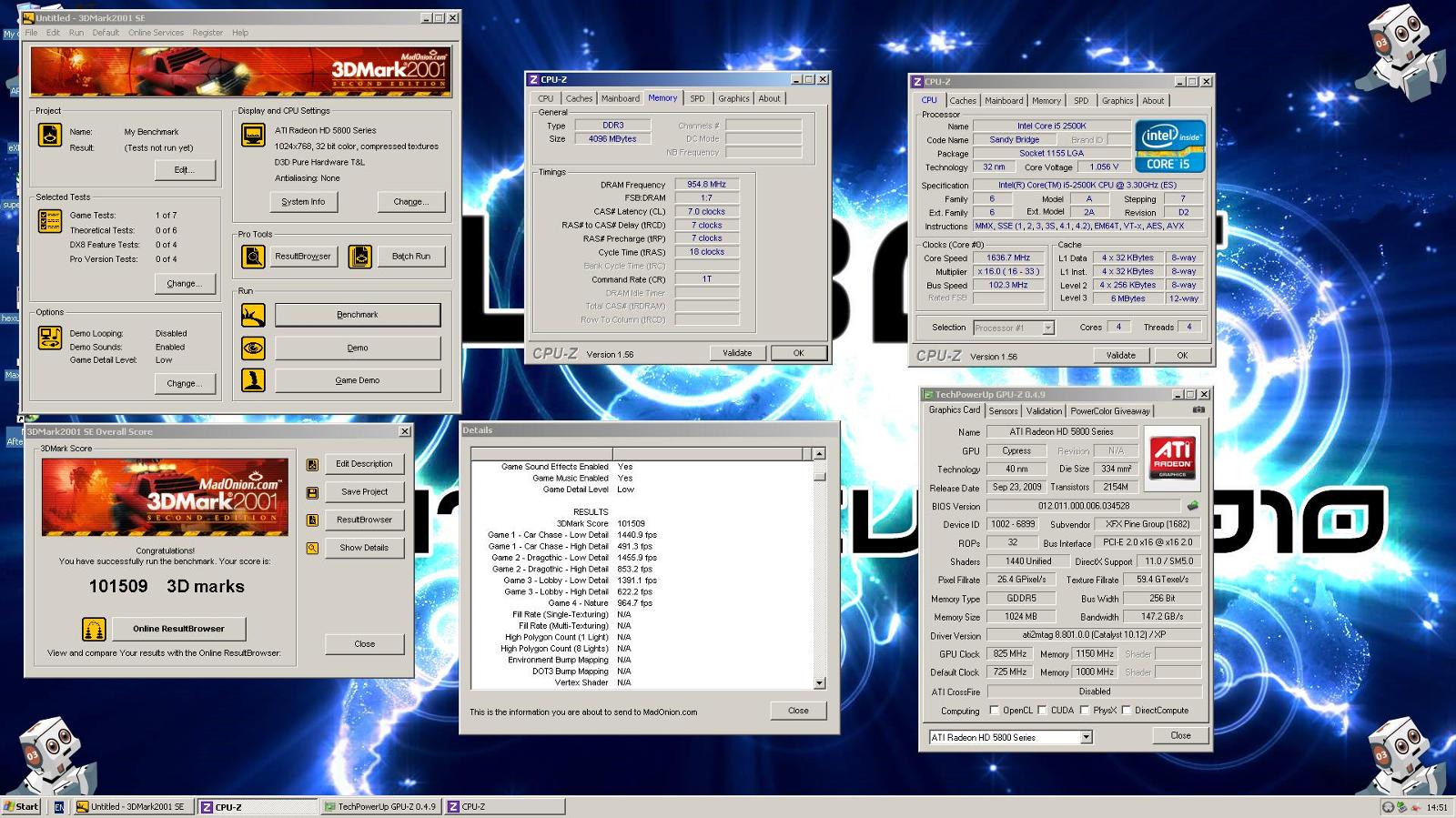The height and width of the screenshot is (818, 1456).
Task: Switch to the Mainboard tab in the CPU-Z processor window
Action: pyautogui.click(x=1004, y=101)
